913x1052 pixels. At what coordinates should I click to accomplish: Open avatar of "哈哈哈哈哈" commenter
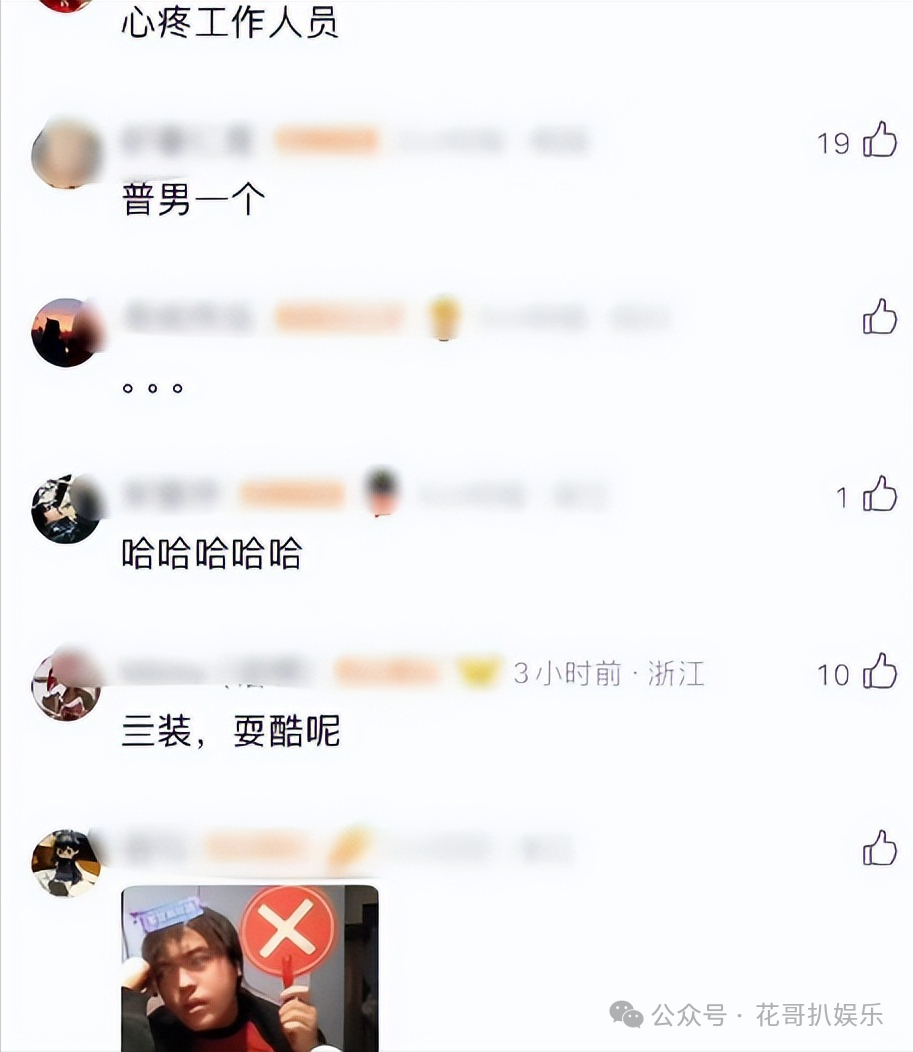click(66, 509)
